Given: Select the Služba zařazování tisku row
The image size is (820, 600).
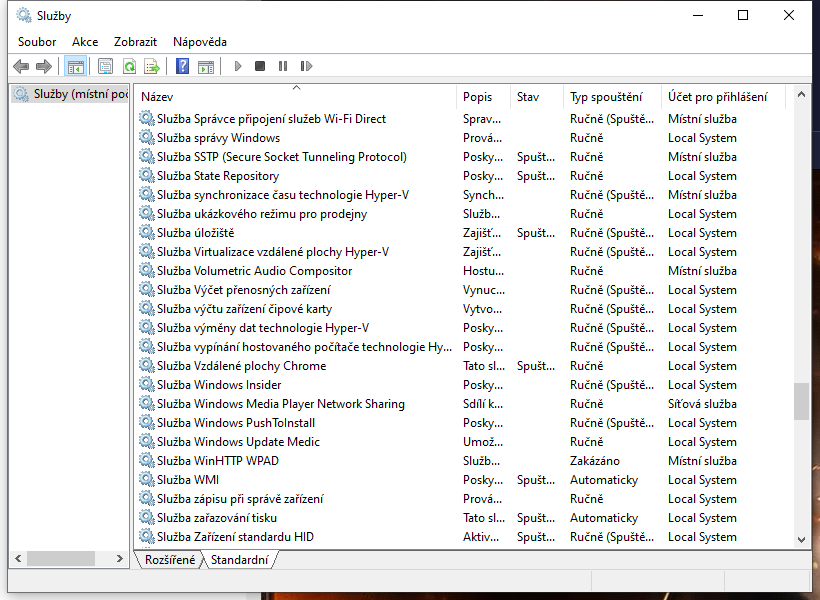Looking at the screenshot, I should [460, 518].
